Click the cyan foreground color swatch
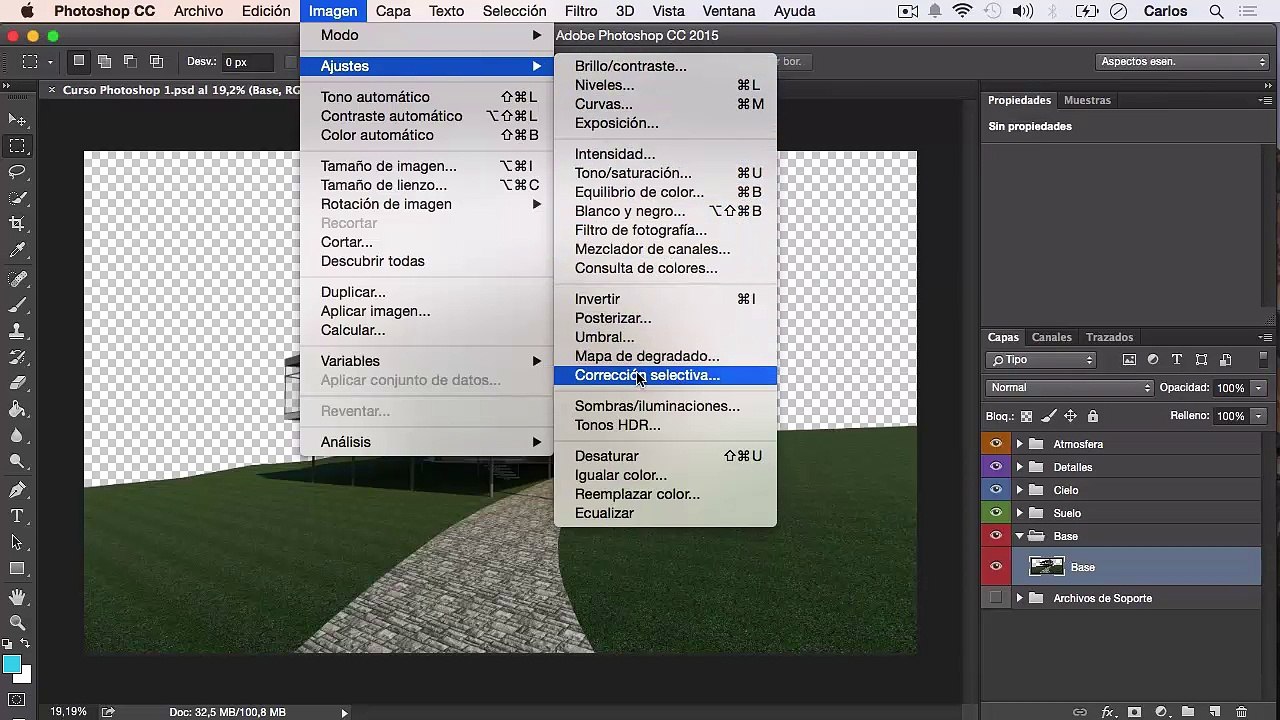 coord(11,664)
